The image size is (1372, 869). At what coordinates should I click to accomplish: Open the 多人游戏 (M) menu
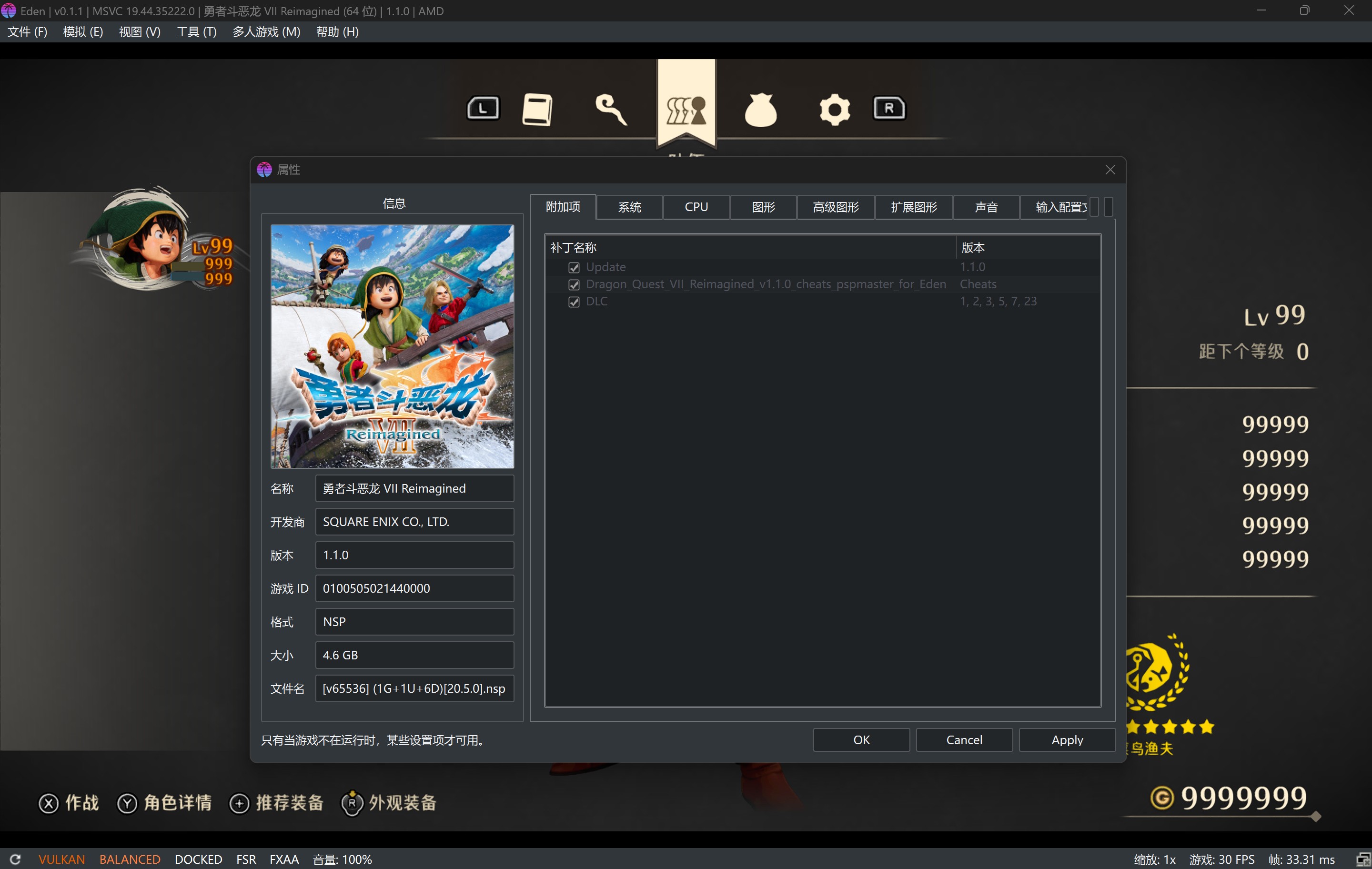point(266,32)
